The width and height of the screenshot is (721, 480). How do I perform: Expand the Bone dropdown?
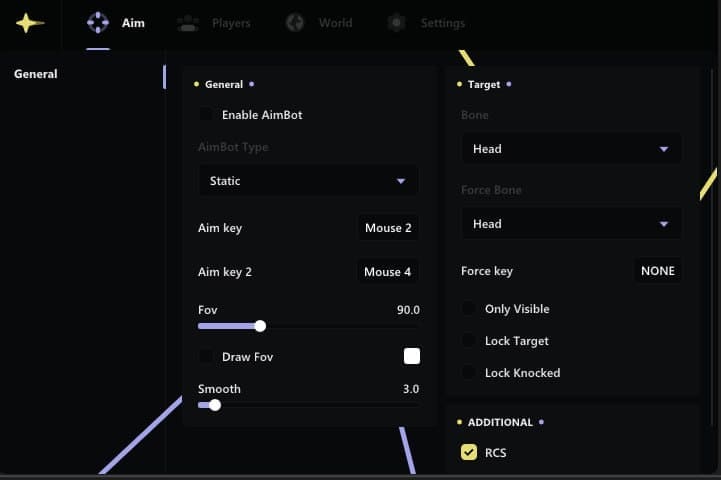pyautogui.click(x=571, y=149)
